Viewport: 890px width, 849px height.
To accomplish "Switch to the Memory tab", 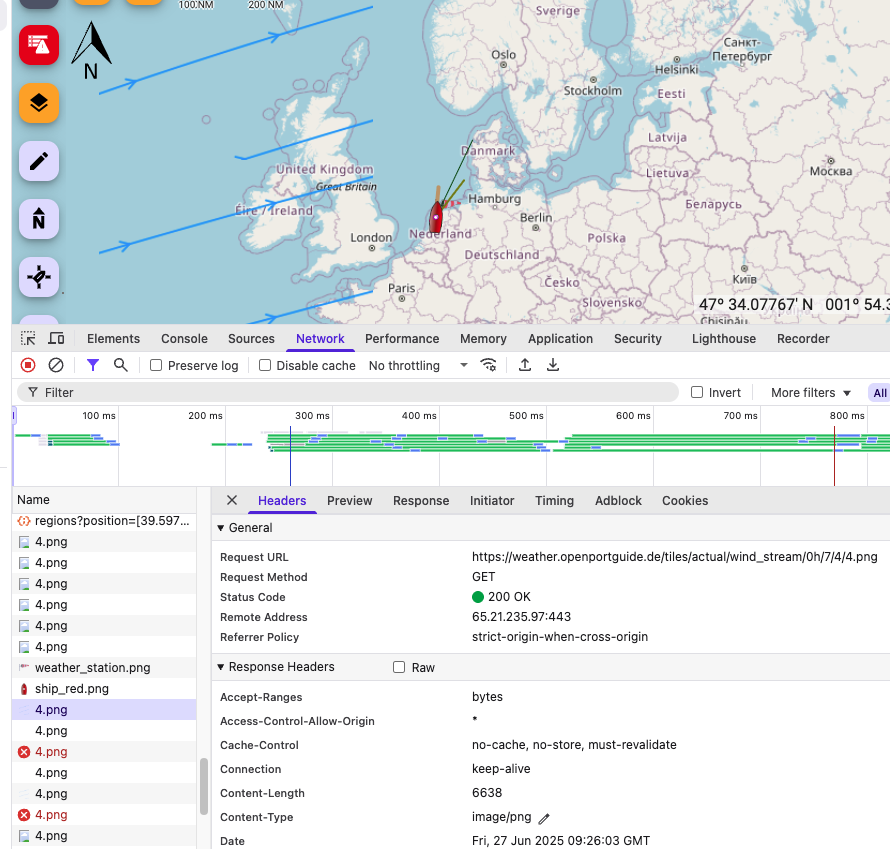I will coord(484,339).
